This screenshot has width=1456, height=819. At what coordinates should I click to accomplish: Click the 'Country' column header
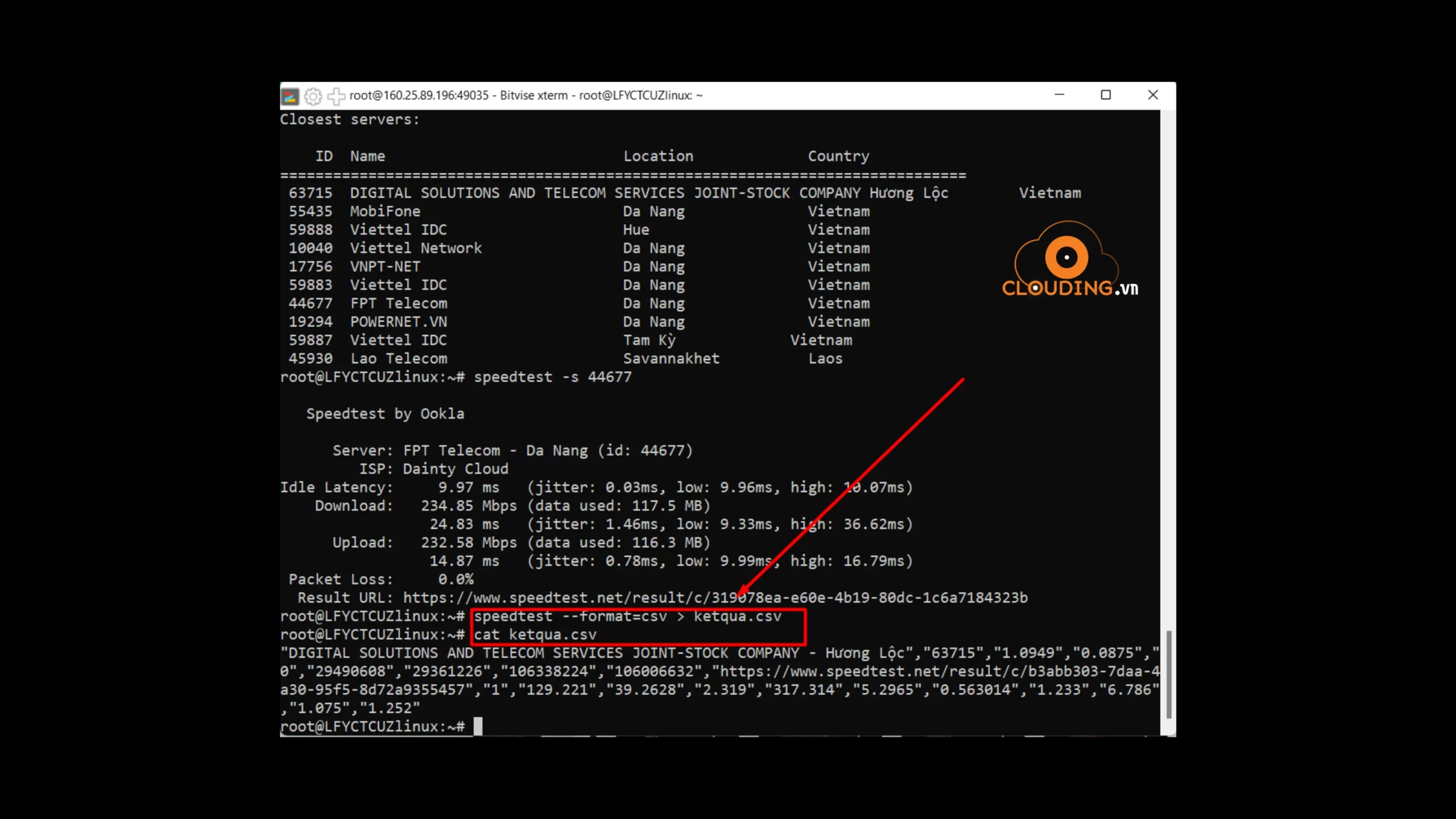tap(839, 156)
